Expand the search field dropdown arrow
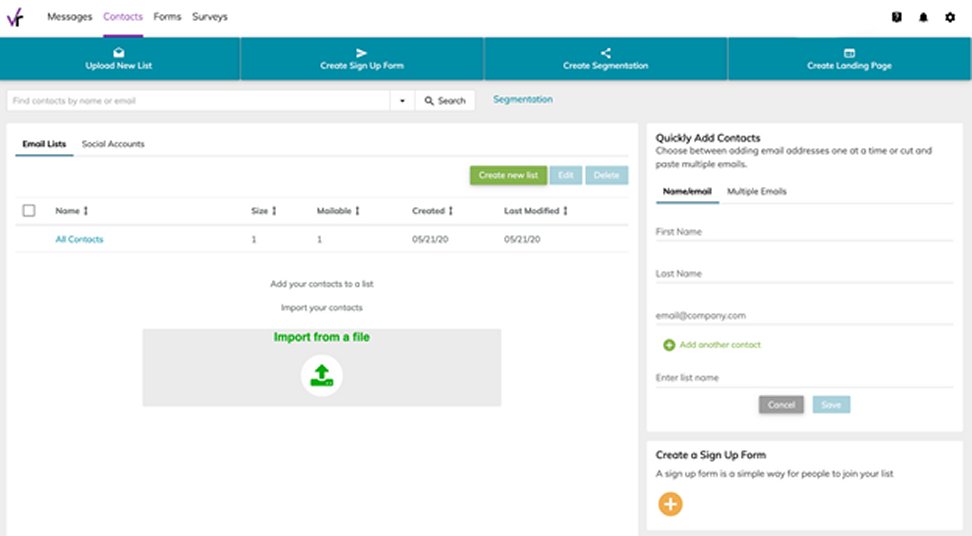 (x=402, y=101)
